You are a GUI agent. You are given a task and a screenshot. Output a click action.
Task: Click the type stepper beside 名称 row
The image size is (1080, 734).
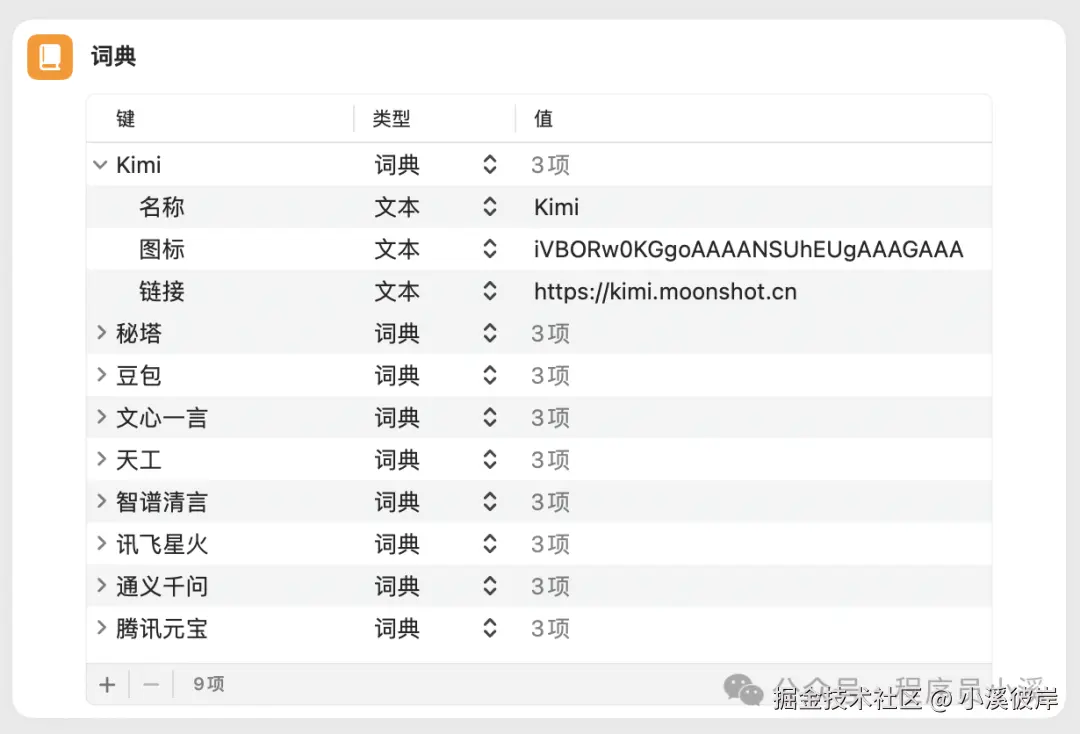click(x=489, y=207)
